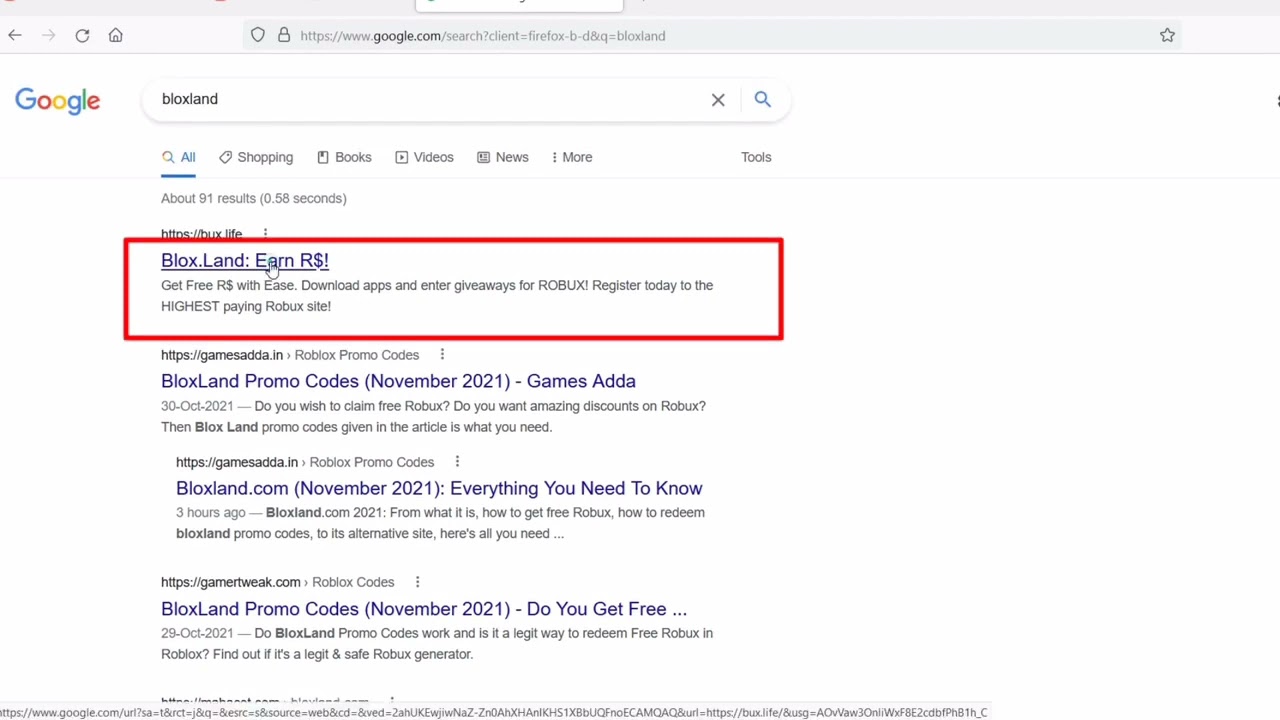The height and width of the screenshot is (720, 1280).
Task: Switch to the News tab
Action: (503, 158)
